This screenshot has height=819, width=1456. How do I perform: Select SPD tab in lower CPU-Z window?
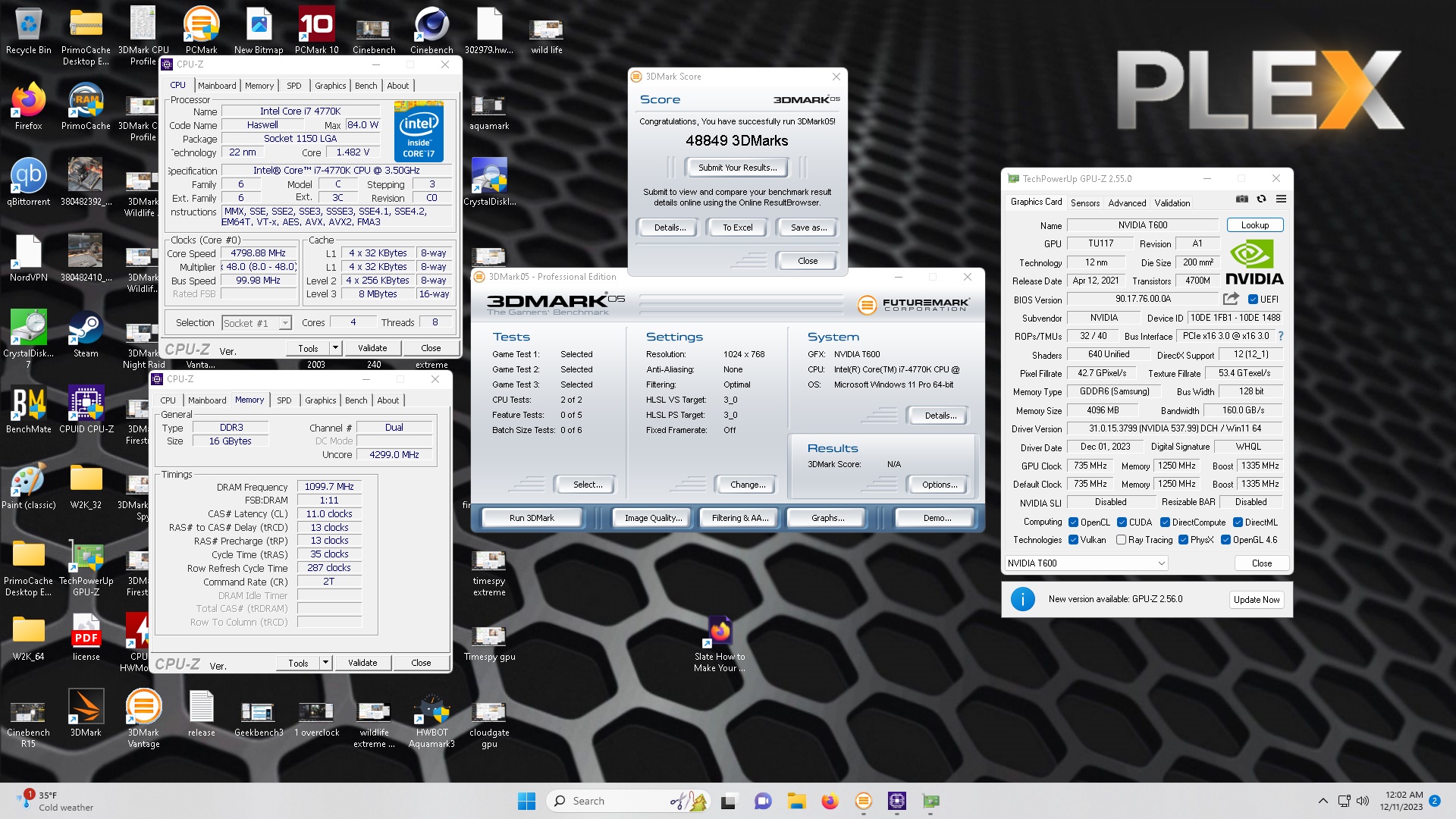tap(284, 400)
